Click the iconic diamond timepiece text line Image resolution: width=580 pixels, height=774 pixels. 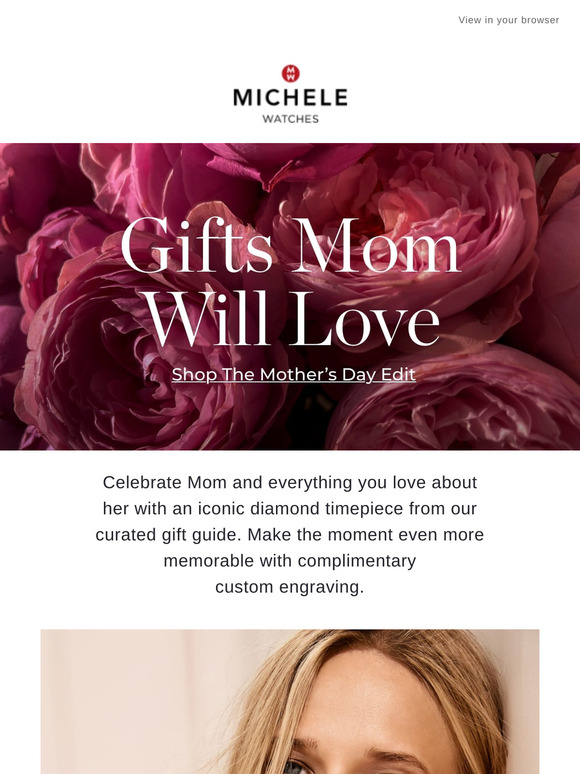click(290, 508)
